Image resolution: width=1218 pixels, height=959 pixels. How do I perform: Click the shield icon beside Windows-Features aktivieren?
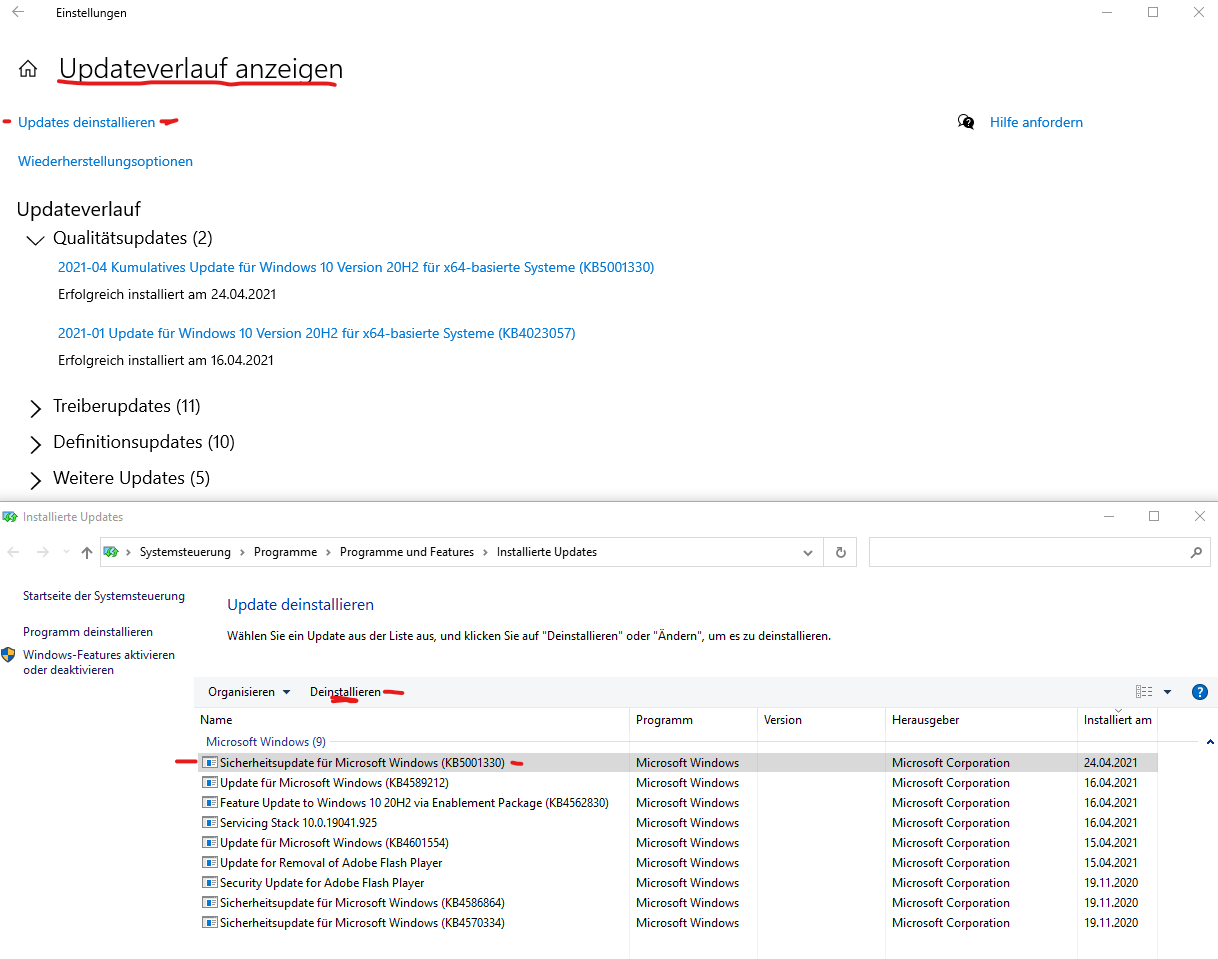coord(8,655)
